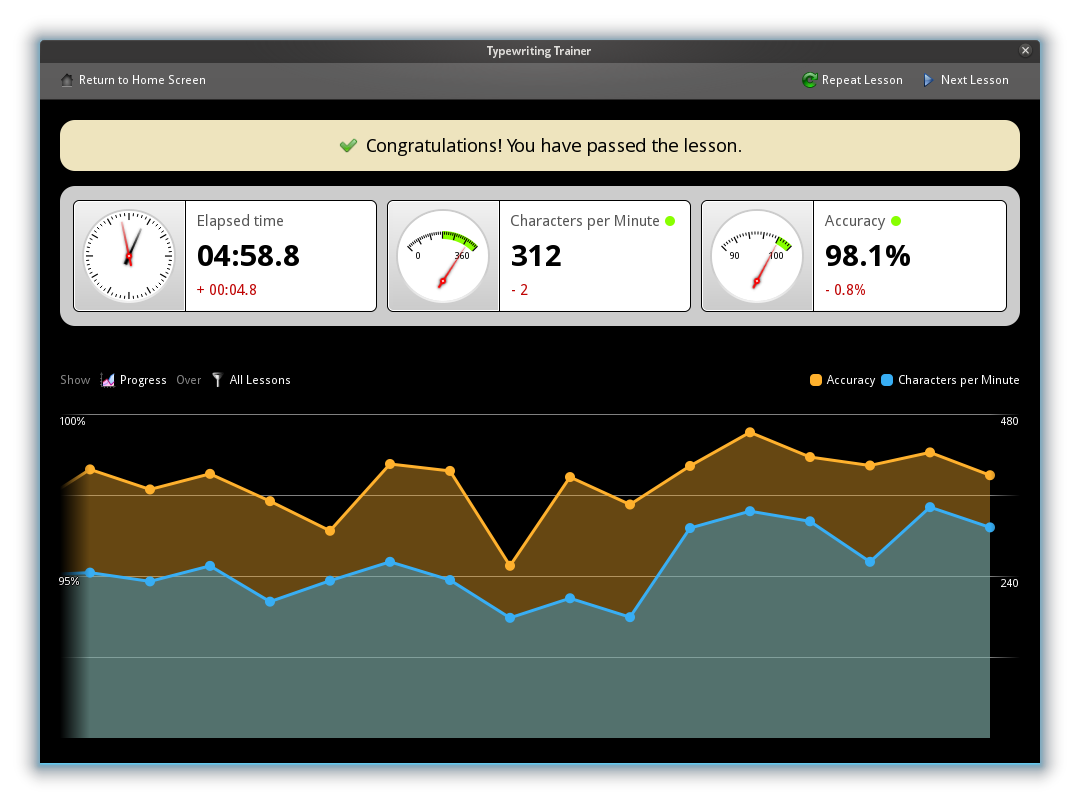This screenshot has height=803, width=1080.
Task: Click the 95% axis label
Action: click(x=69, y=581)
